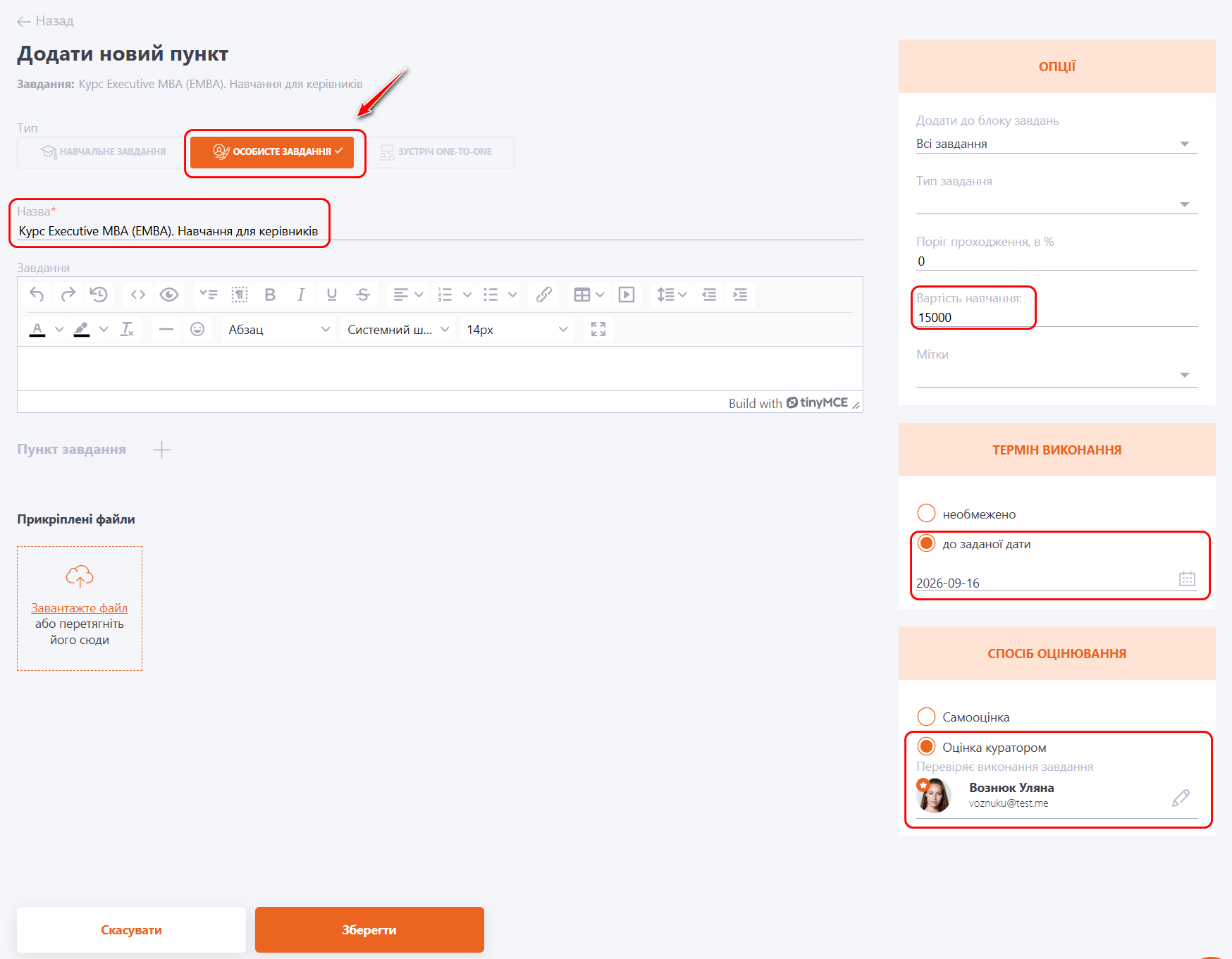
Task: Open the 'Абзац' paragraph style dropdown
Action: point(279,329)
